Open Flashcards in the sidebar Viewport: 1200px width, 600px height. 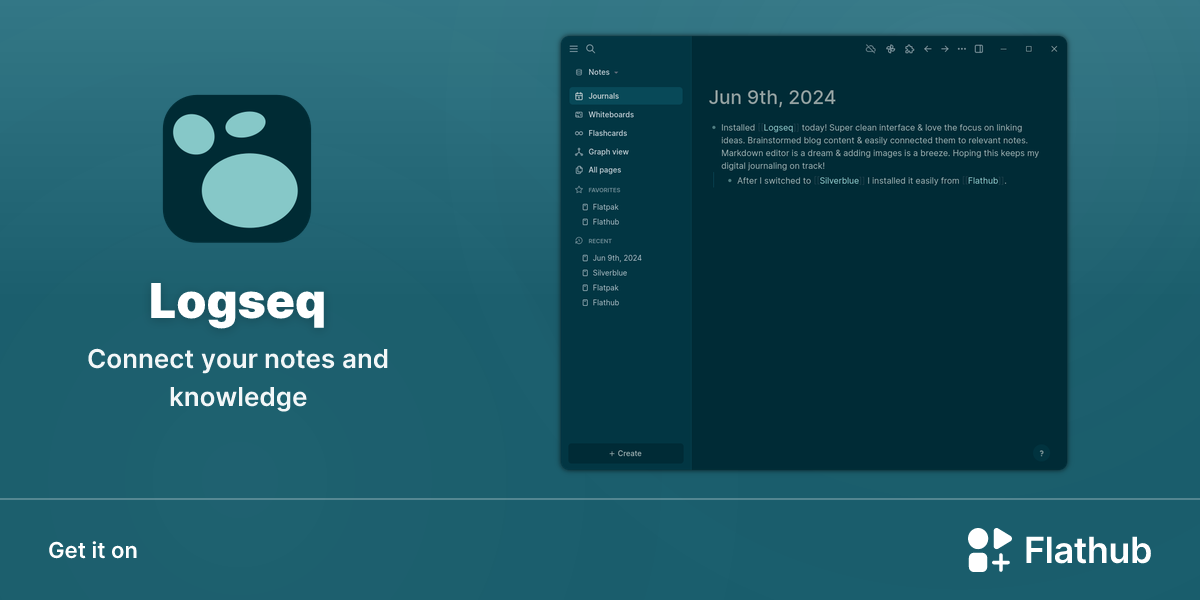point(626,133)
